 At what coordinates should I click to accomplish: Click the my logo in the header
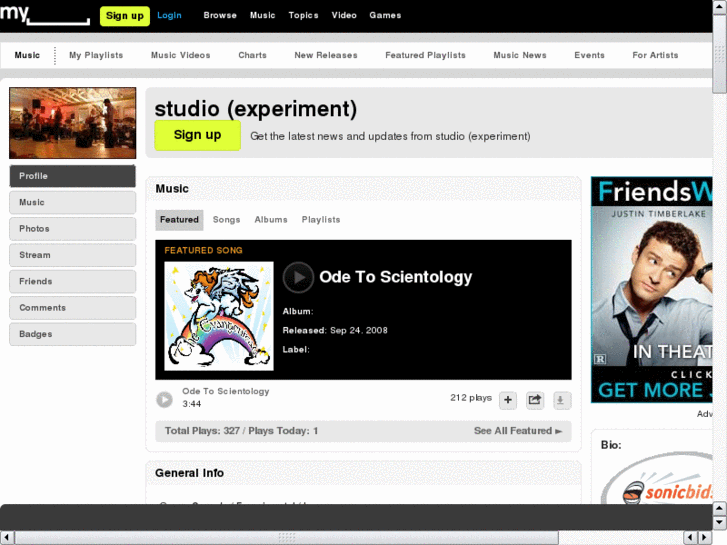point(45,15)
